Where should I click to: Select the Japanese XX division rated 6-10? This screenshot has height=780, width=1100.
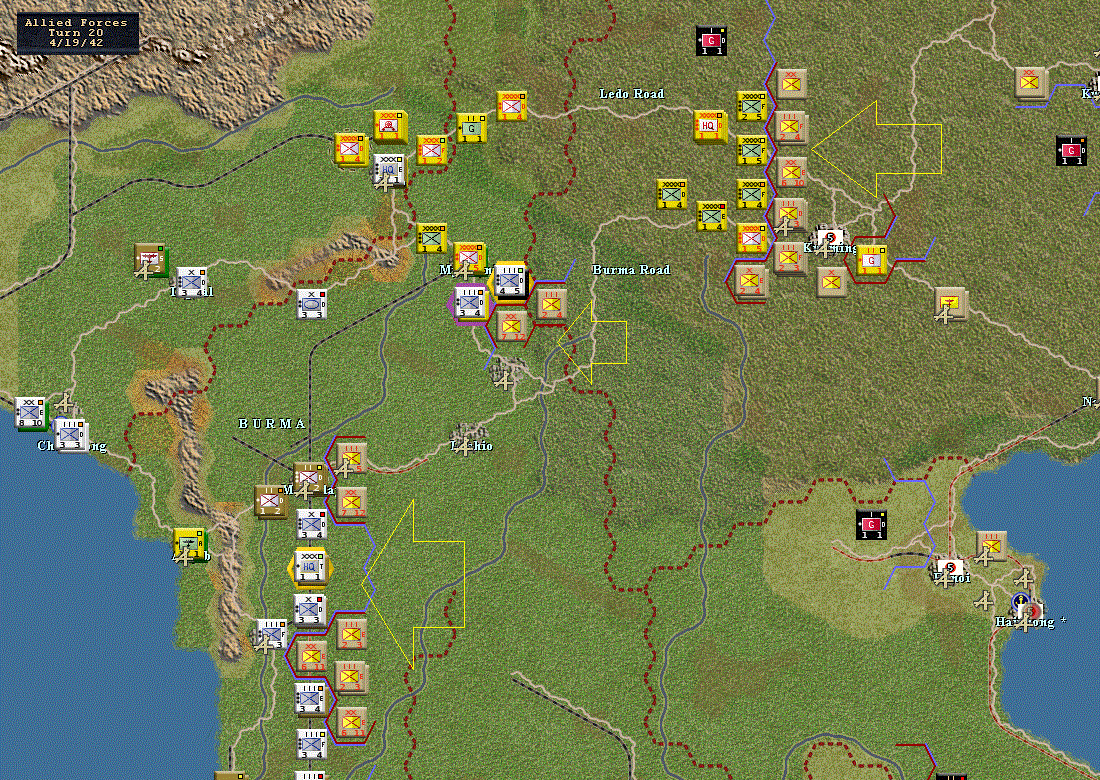pos(791,172)
